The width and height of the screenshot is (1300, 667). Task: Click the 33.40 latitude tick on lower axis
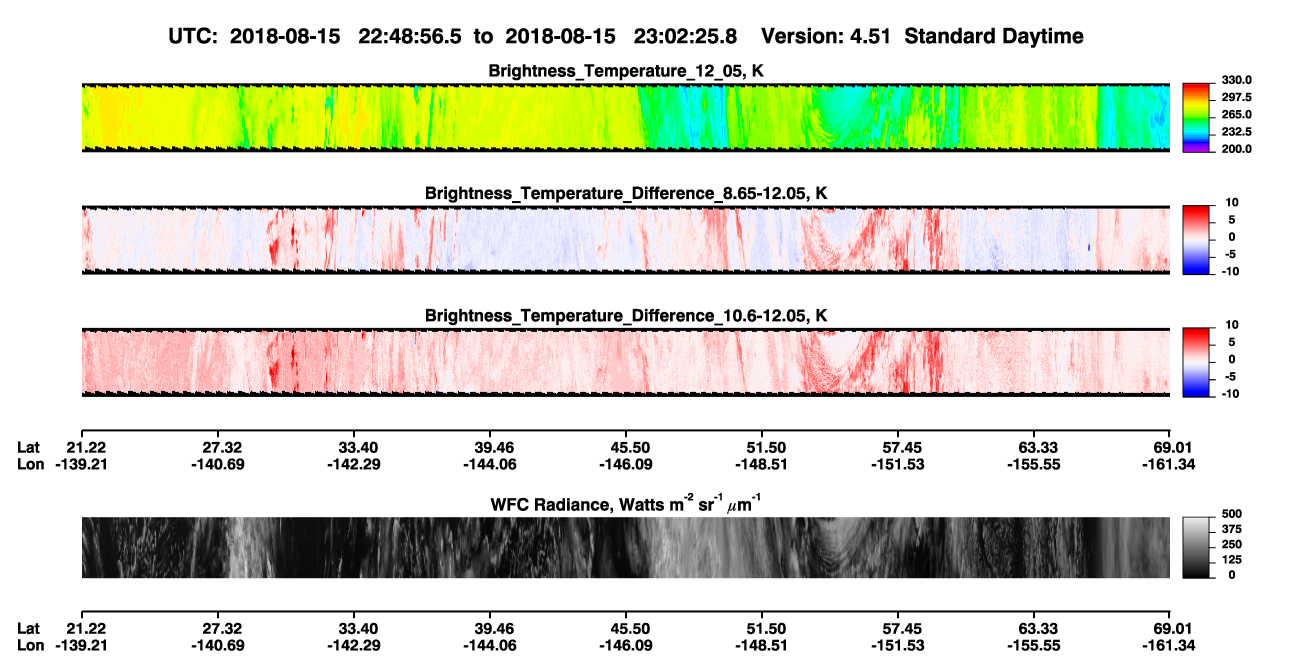point(354,628)
